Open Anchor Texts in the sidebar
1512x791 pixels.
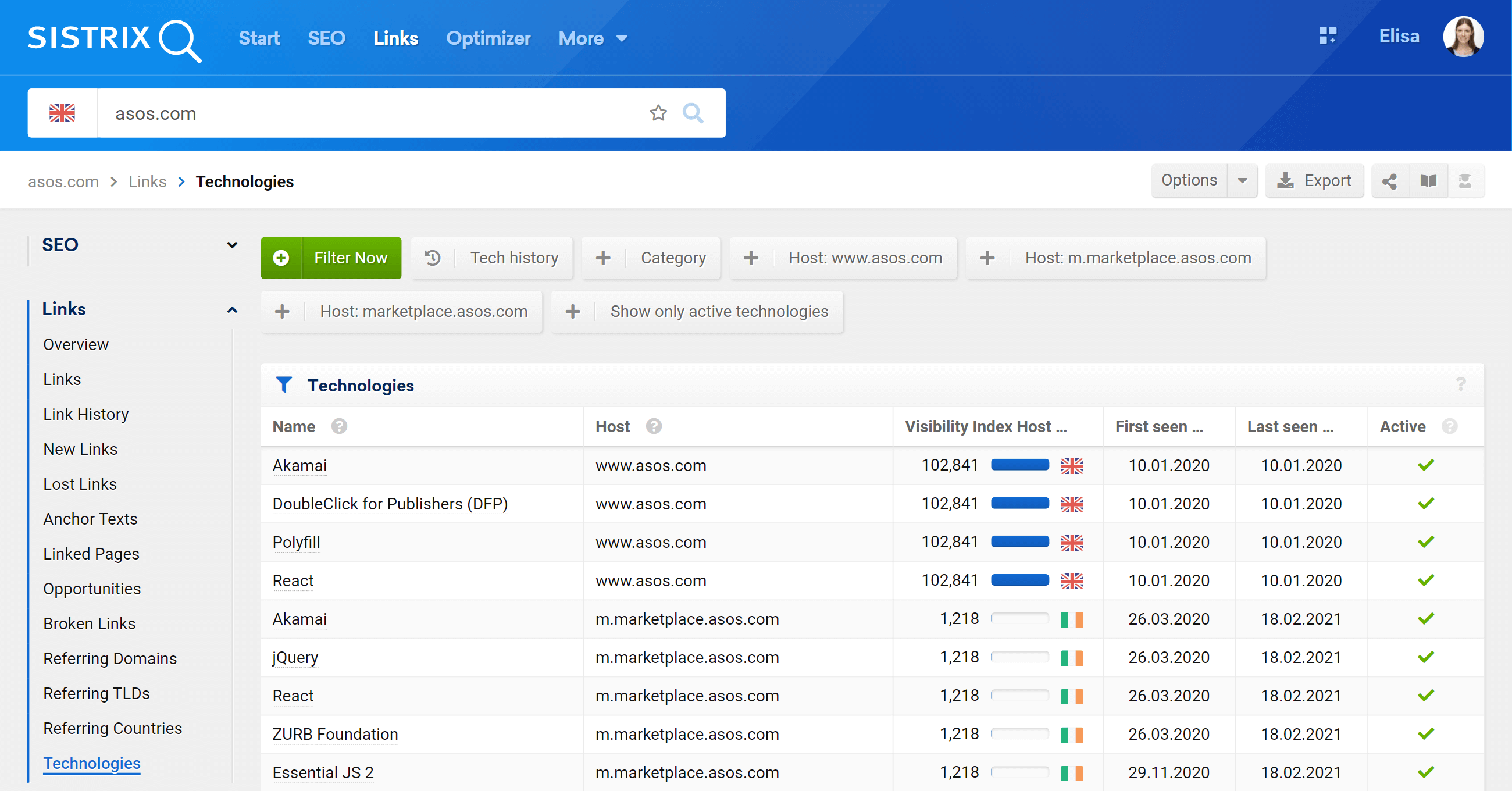click(90, 519)
